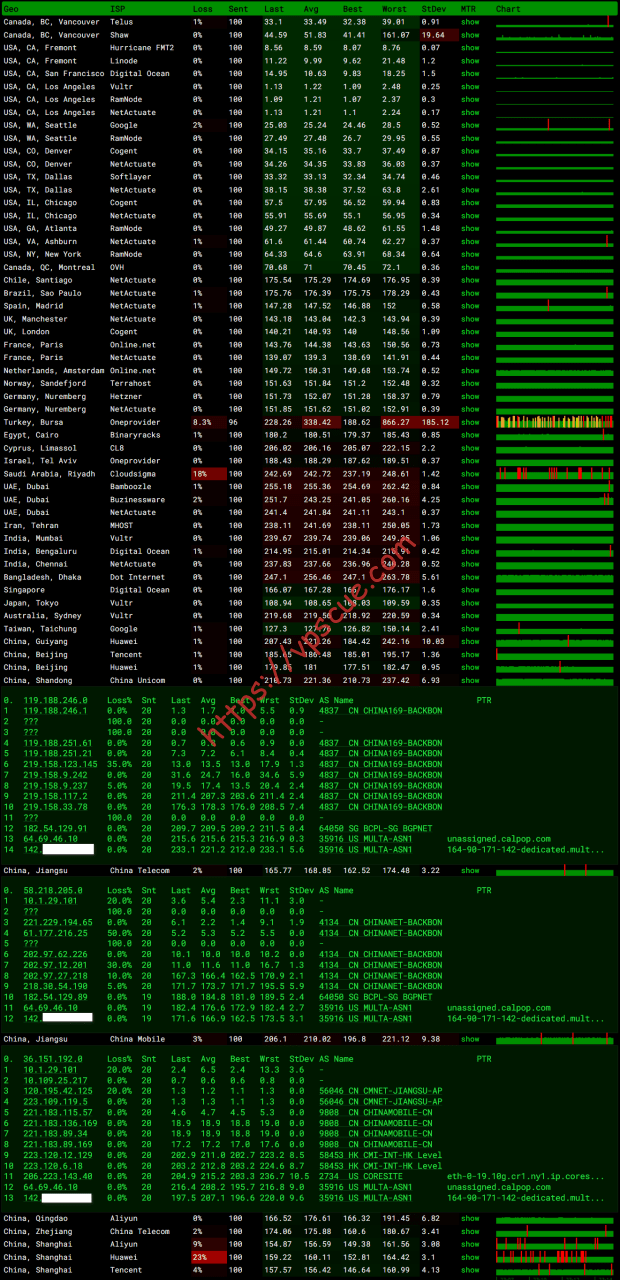The width and height of the screenshot is (620, 1280).
Task: Show MTR for Turkey Bursa Oneprovider
Action: [x=470, y=422]
